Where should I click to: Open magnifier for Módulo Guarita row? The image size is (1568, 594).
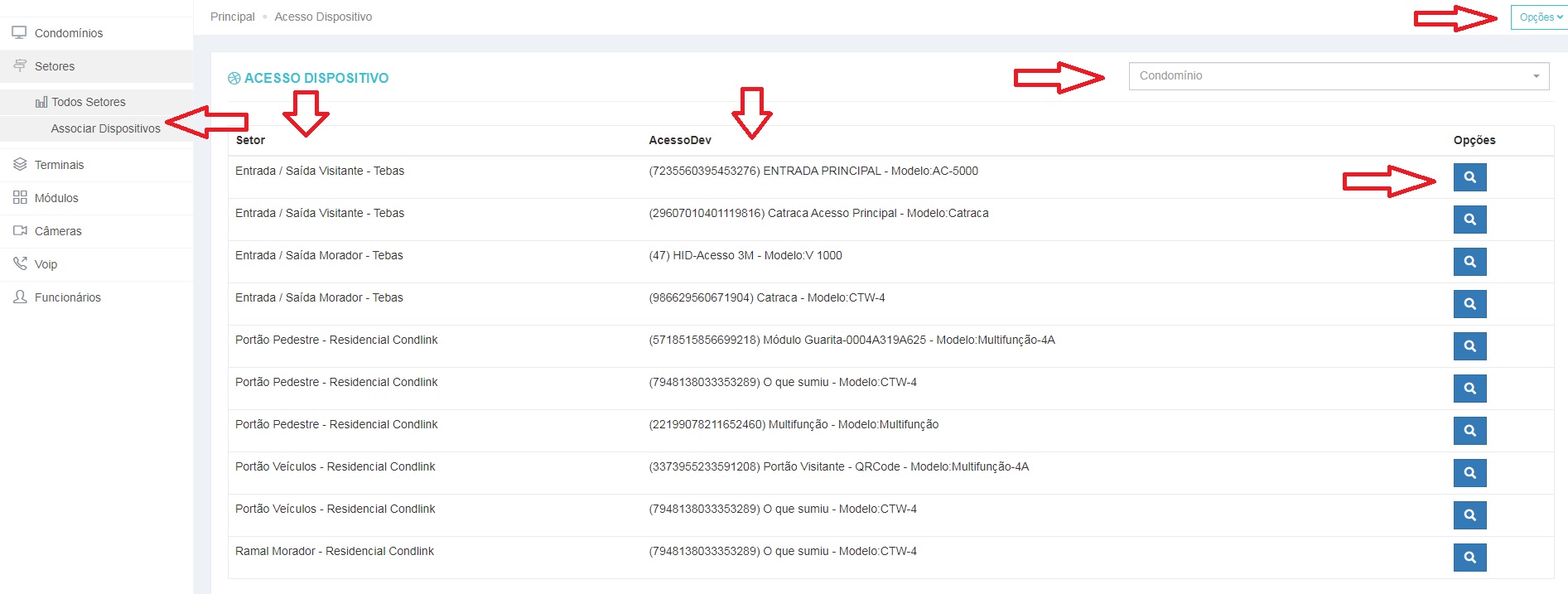click(x=1469, y=346)
